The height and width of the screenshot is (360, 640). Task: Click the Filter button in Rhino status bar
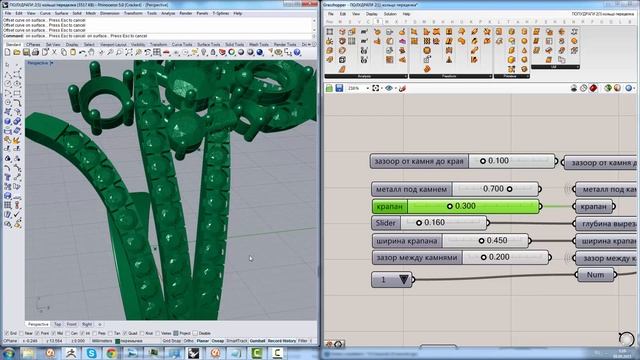pos(302,341)
